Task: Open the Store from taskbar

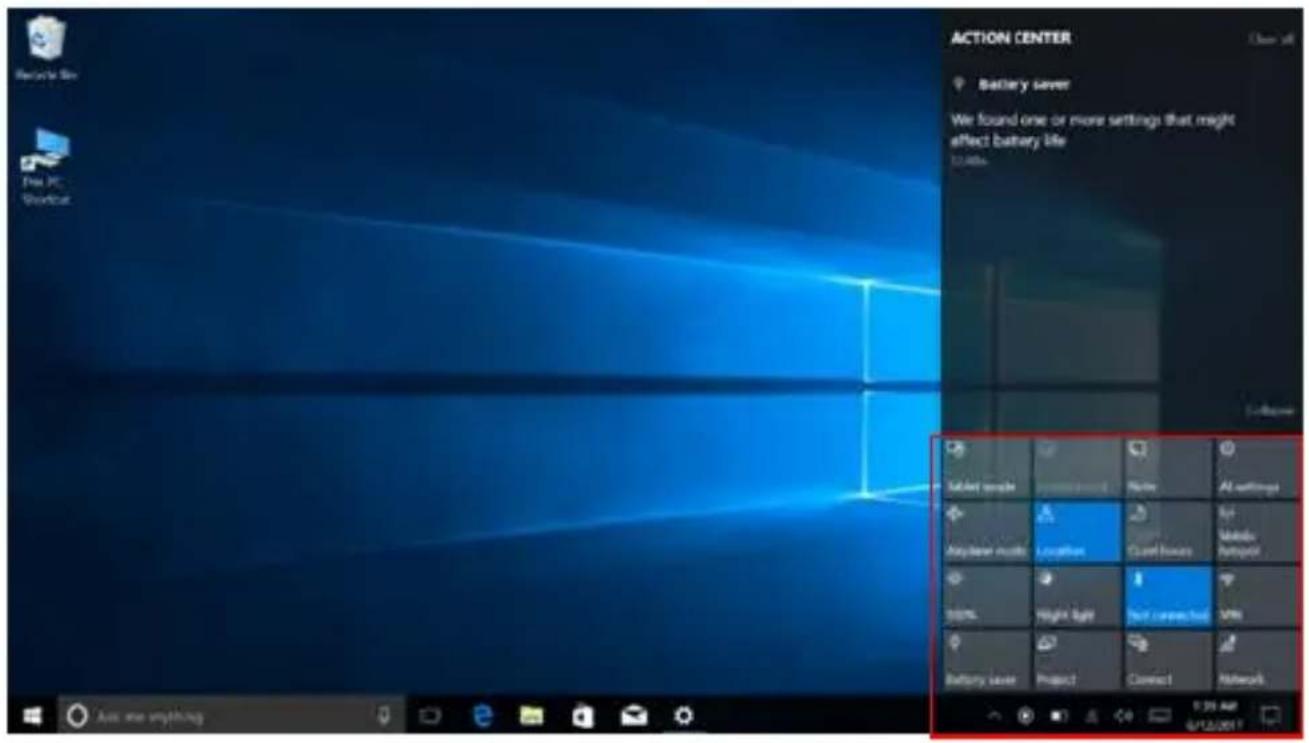Action: (583, 716)
